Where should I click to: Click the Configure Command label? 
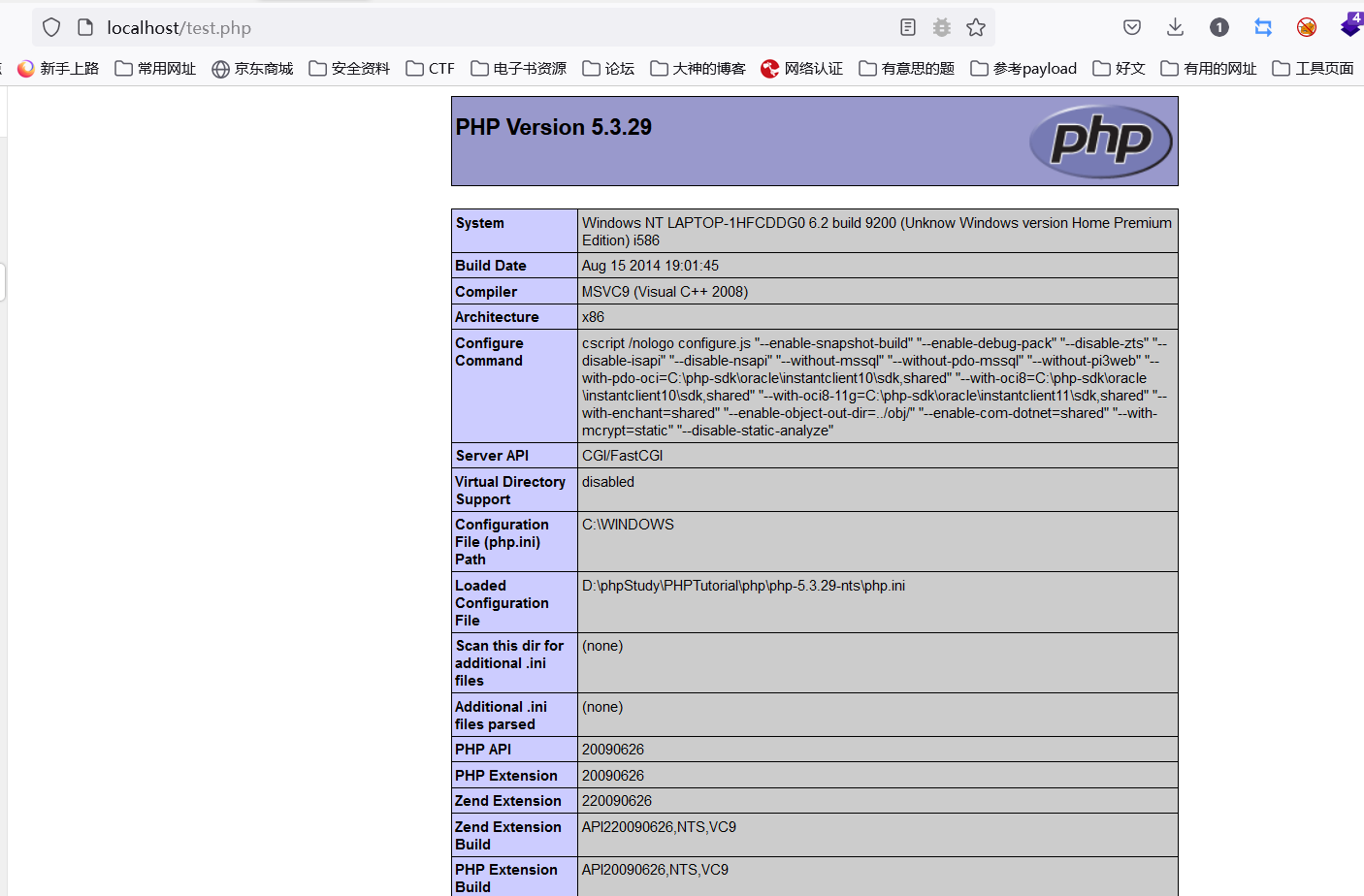click(489, 352)
